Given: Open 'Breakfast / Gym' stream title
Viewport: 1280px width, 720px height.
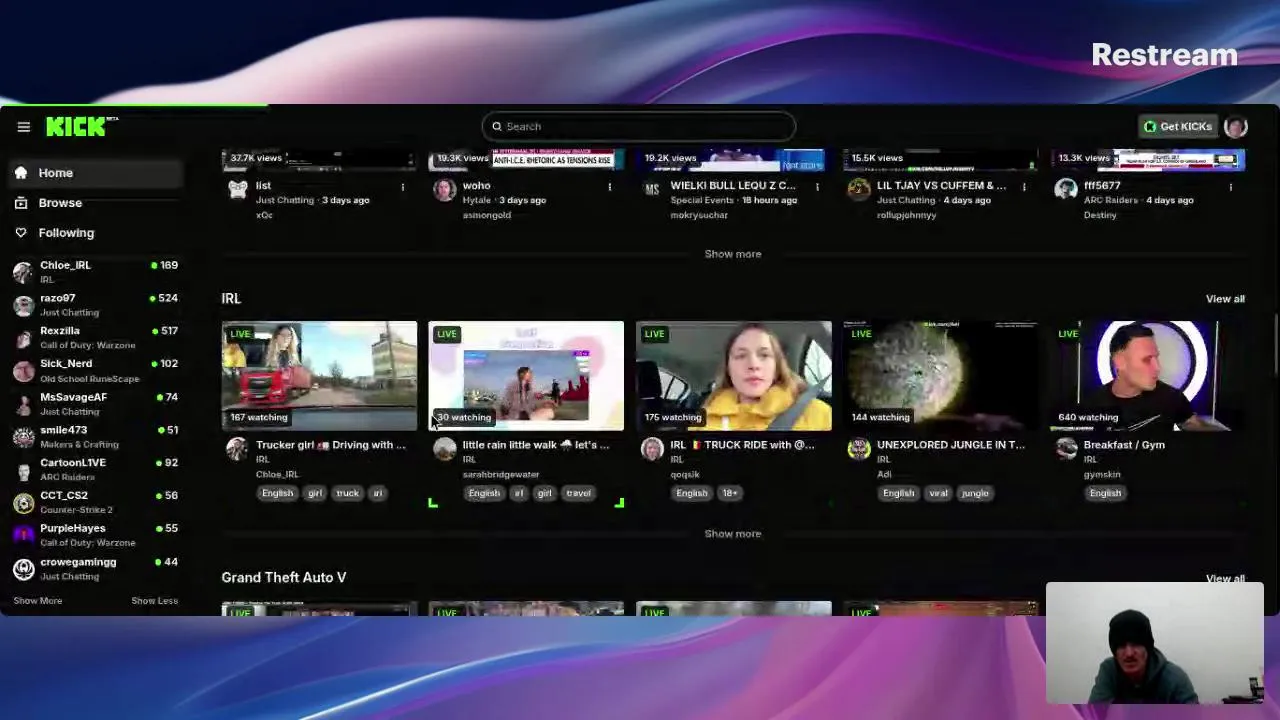Looking at the screenshot, I should point(1124,445).
